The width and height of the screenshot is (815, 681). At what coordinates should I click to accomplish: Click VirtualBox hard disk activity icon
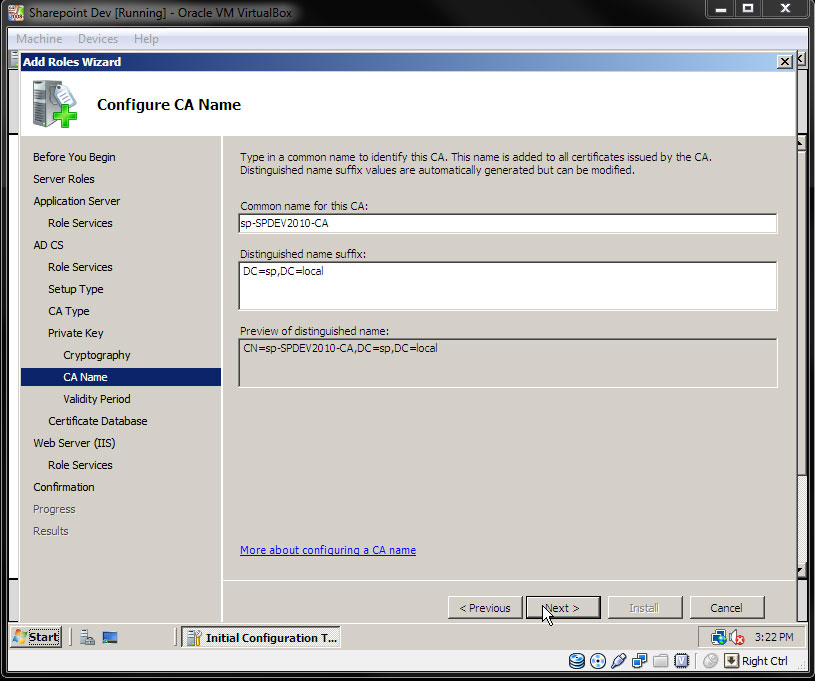(x=576, y=661)
